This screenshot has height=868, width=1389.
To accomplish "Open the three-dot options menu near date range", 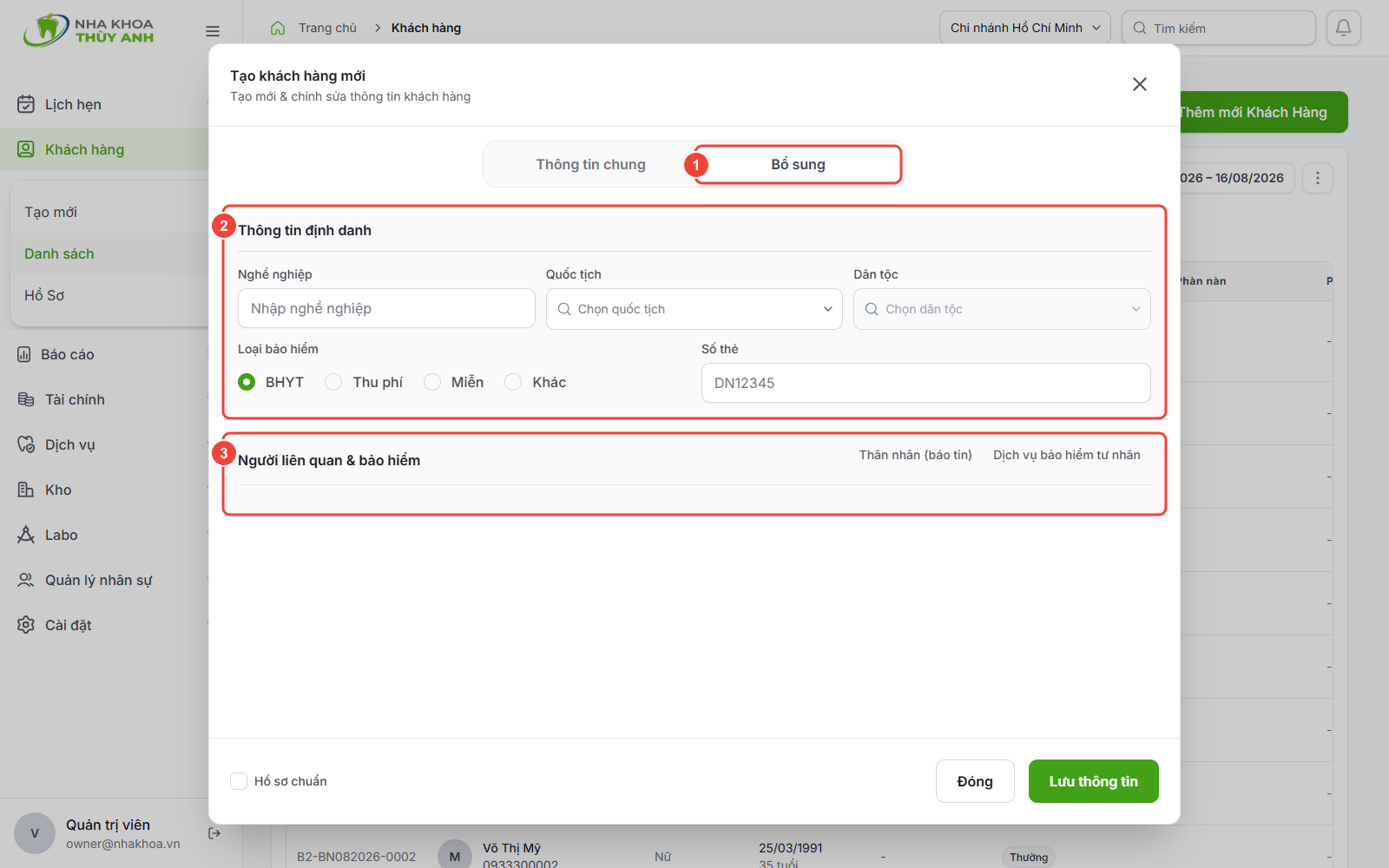I will pyautogui.click(x=1318, y=178).
